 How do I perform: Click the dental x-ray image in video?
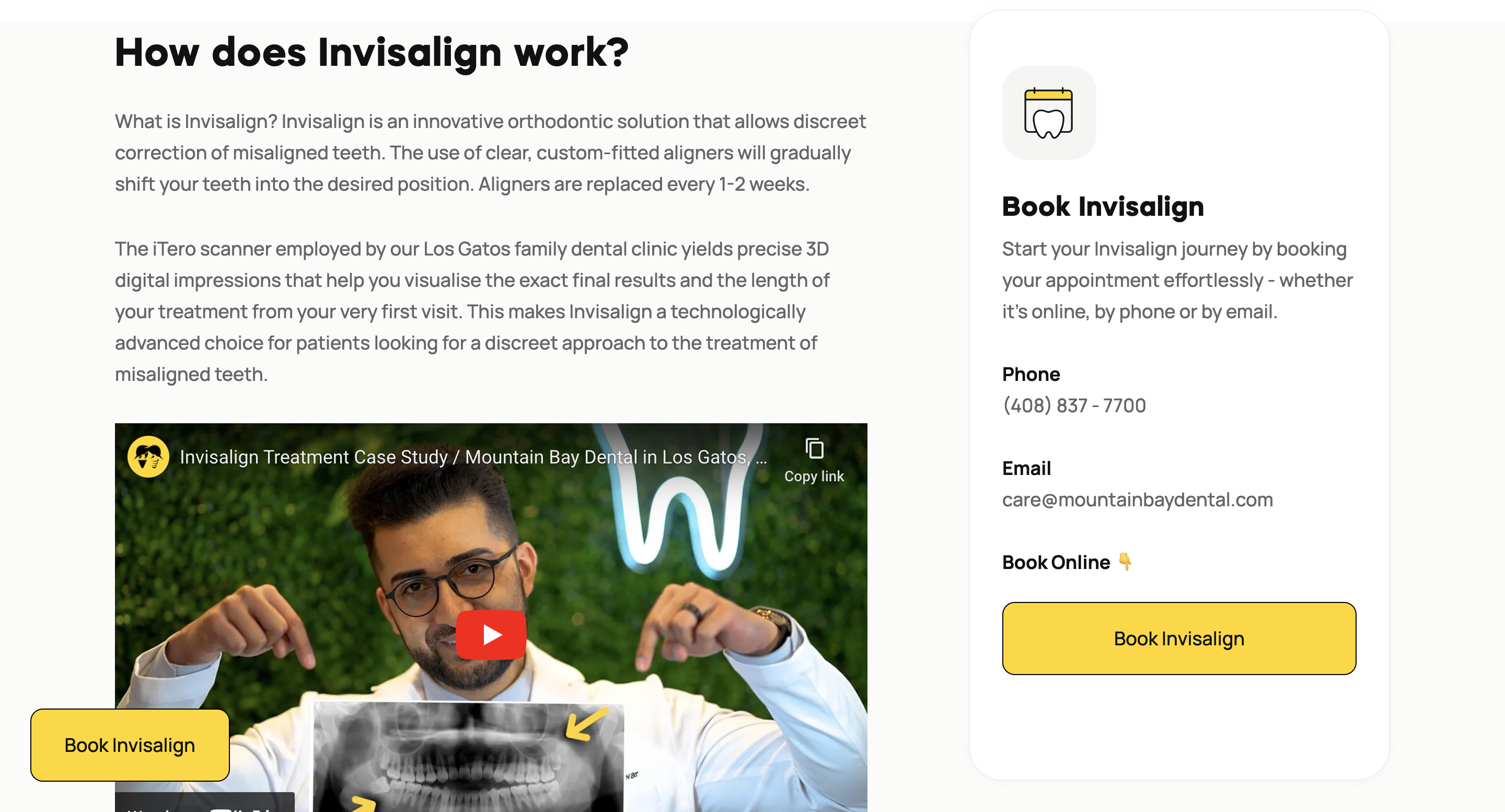coord(469,757)
